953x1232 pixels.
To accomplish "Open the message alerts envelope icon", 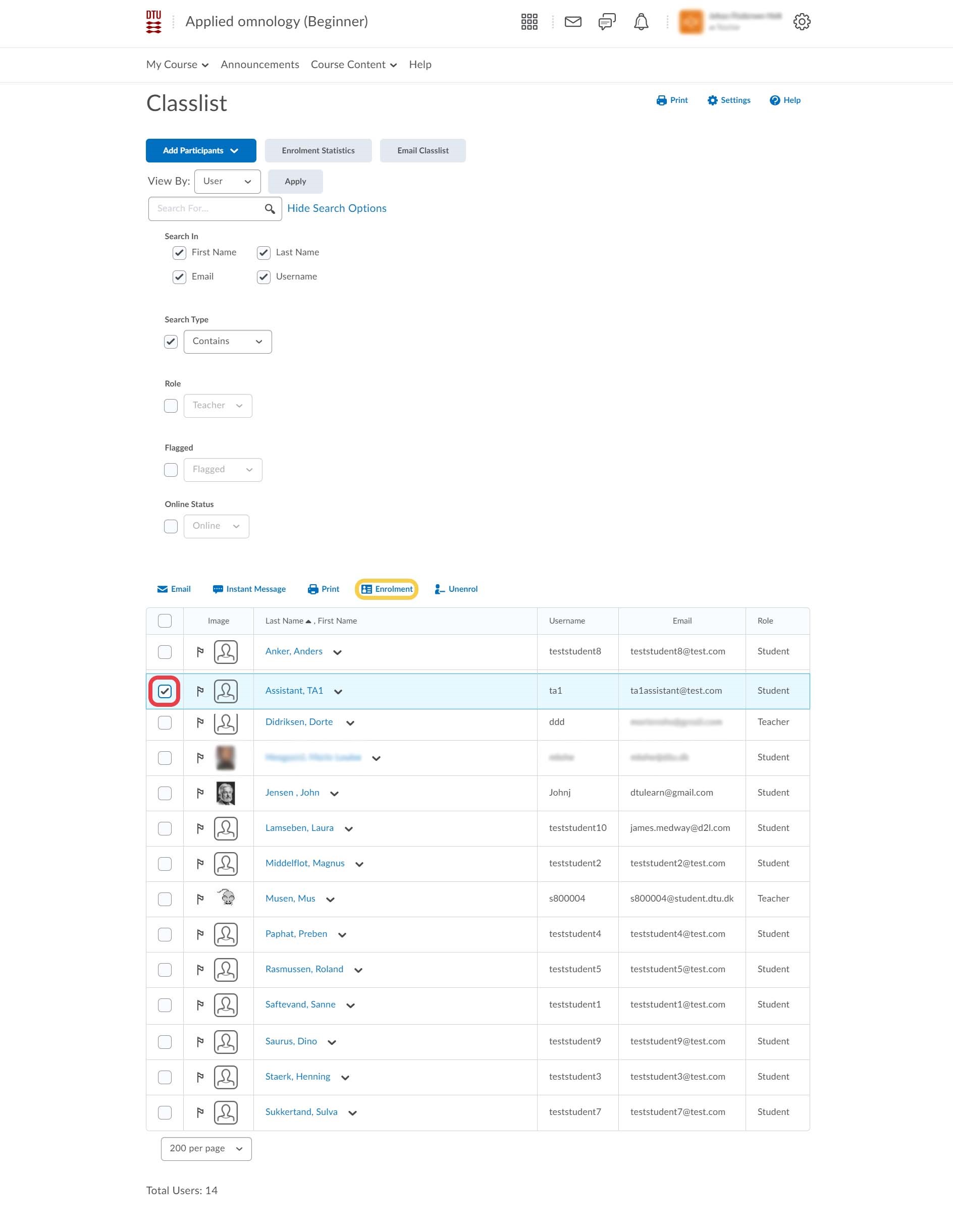I will (573, 22).
